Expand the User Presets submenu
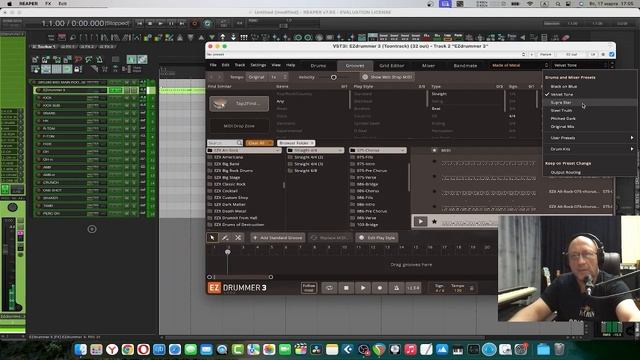 coord(589,138)
